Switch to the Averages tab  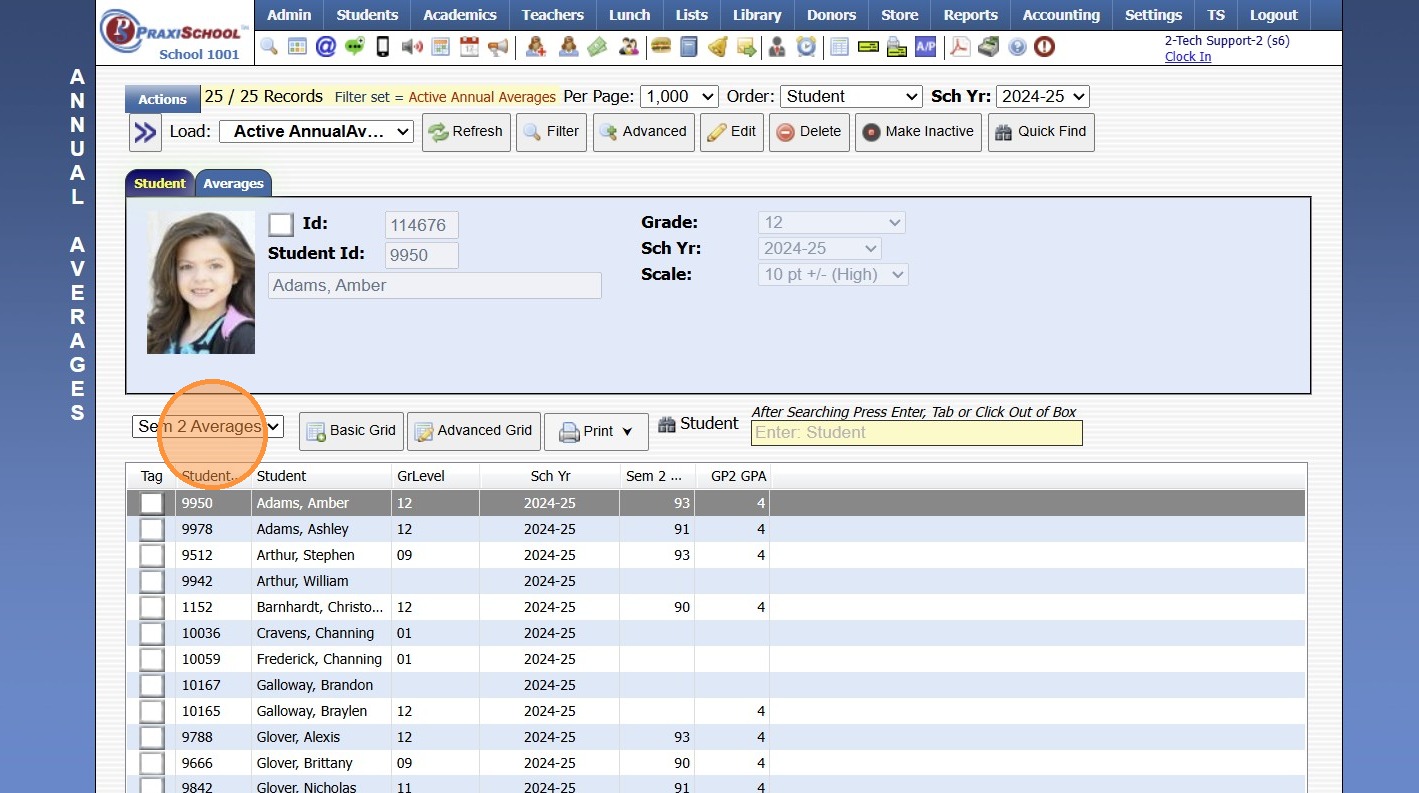click(x=233, y=183)
